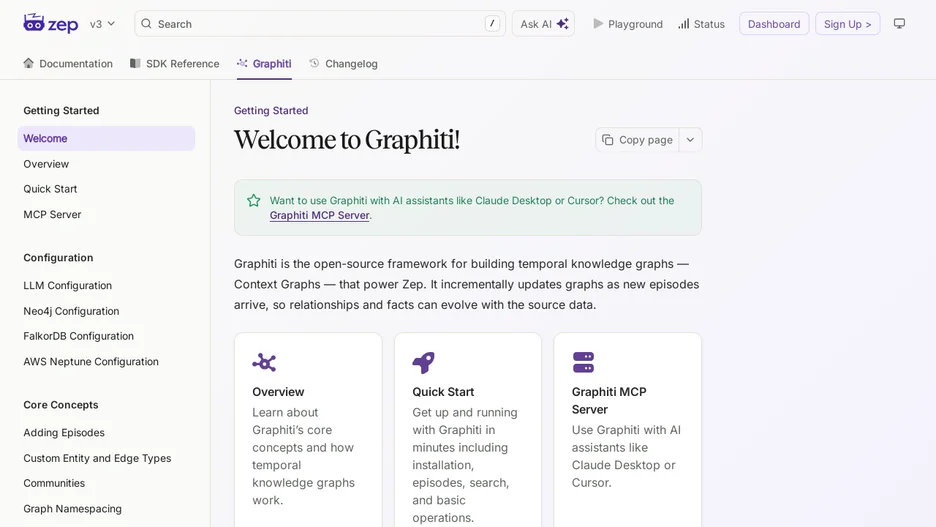Click the Search input field

point(320,24)
